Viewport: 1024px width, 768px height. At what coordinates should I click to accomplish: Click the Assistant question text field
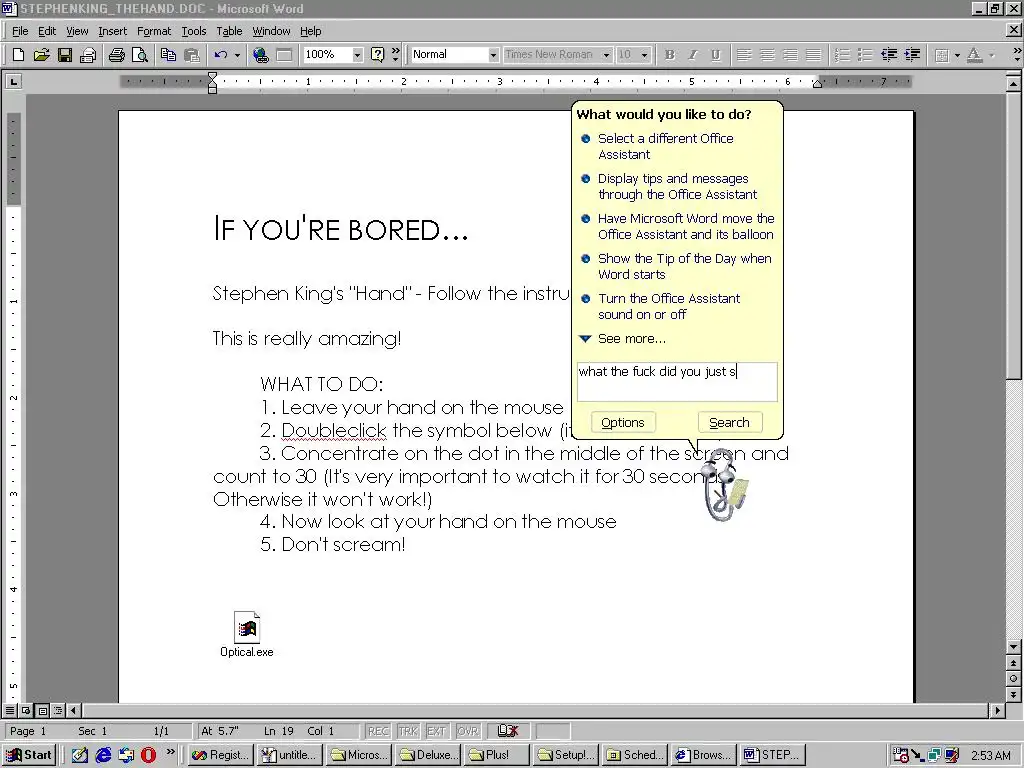(677, 381)
